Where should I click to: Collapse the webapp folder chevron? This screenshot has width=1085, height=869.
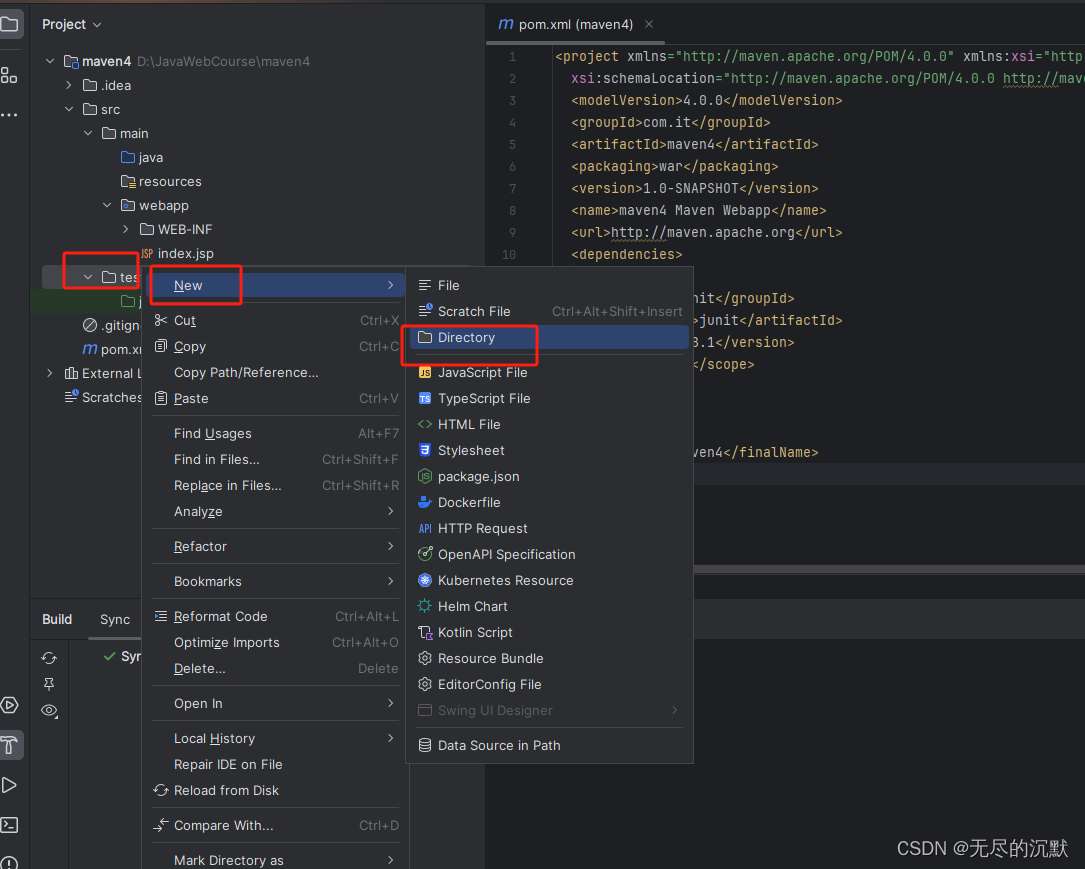point(107,205)
